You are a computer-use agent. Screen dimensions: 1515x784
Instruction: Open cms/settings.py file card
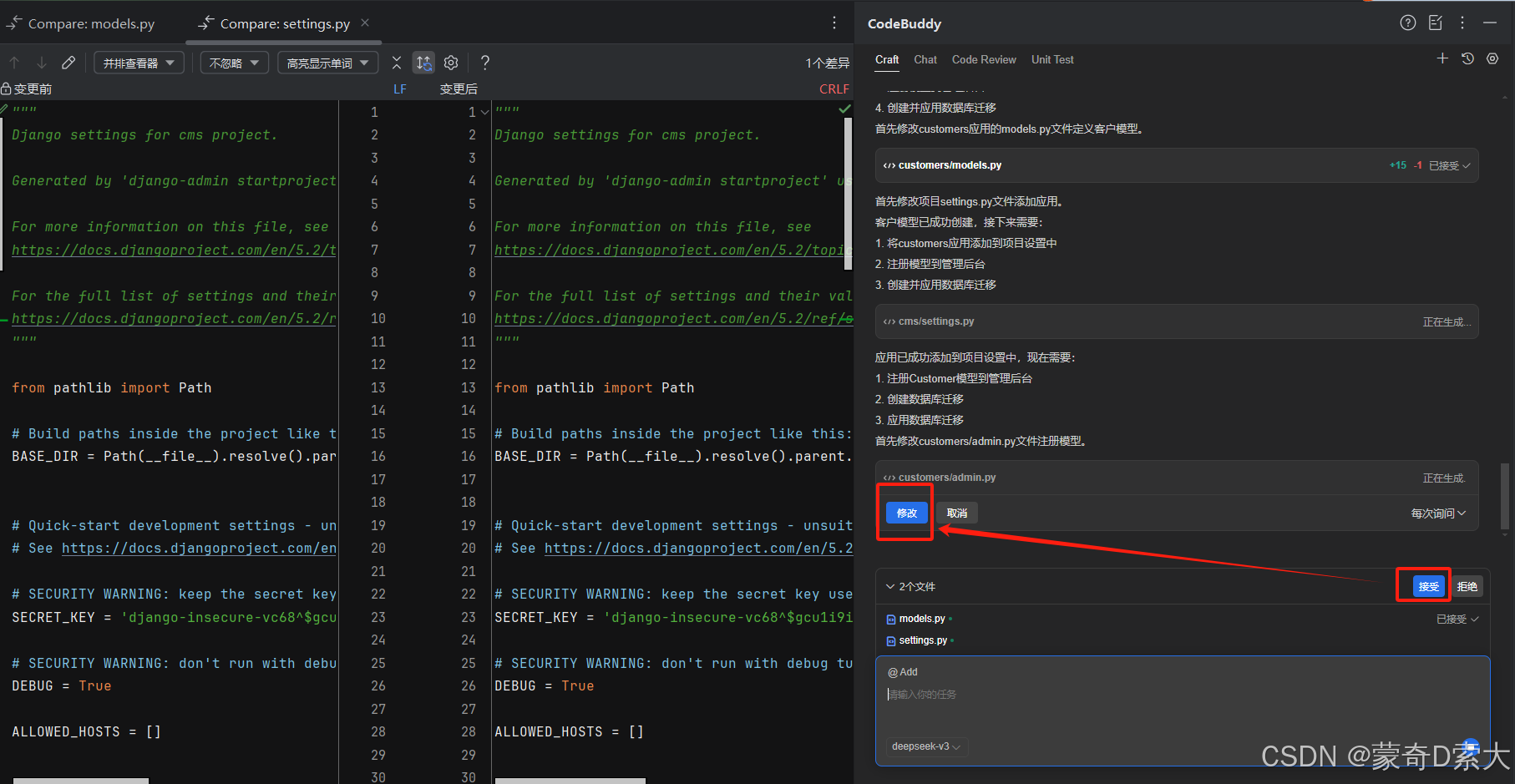click(x=1177, y=321)
